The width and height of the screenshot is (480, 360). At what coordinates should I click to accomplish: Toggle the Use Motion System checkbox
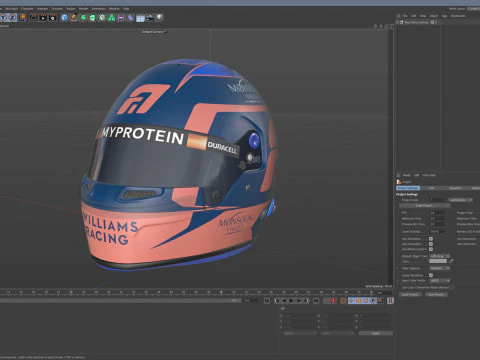pyautogui.click(x=431, y=249)
